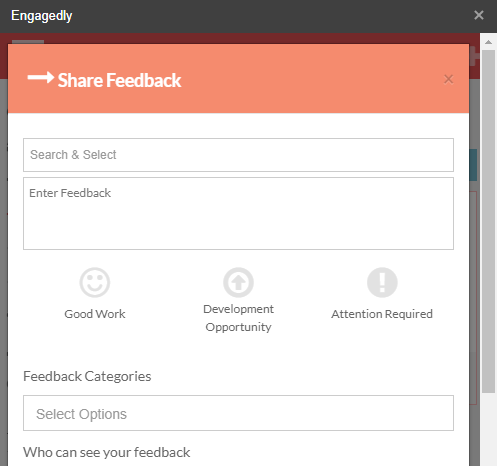
Task: Click the hamburger menu behind the dialog
Action: (x=28, y=42)
